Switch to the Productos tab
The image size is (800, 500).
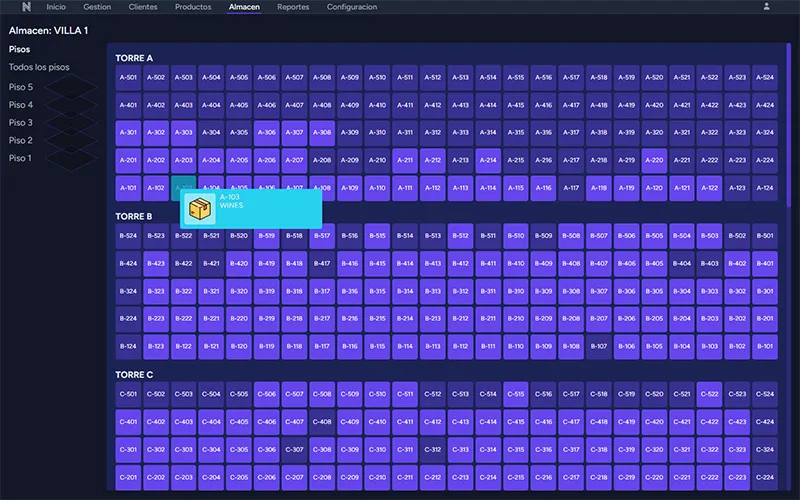tap(193, 7)
